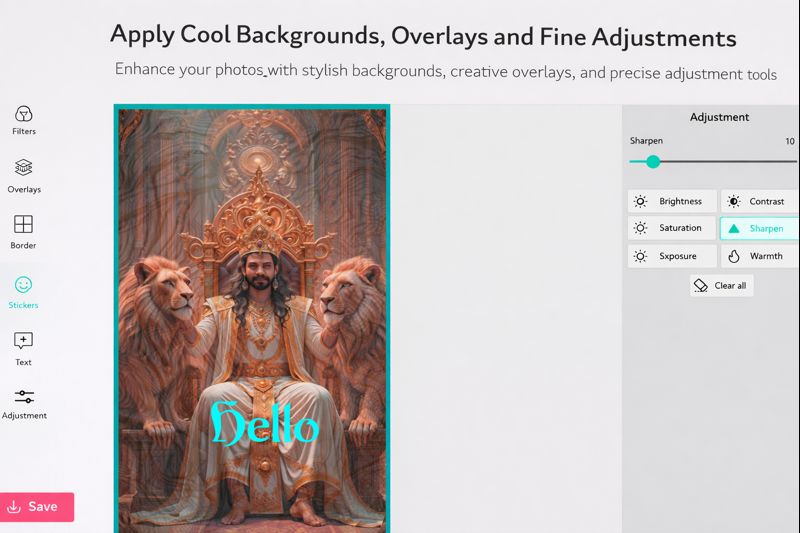The height and width of the screenshot is (533, 800).
Task: Select the Saturation adjustment option
Action: [672, 228]
